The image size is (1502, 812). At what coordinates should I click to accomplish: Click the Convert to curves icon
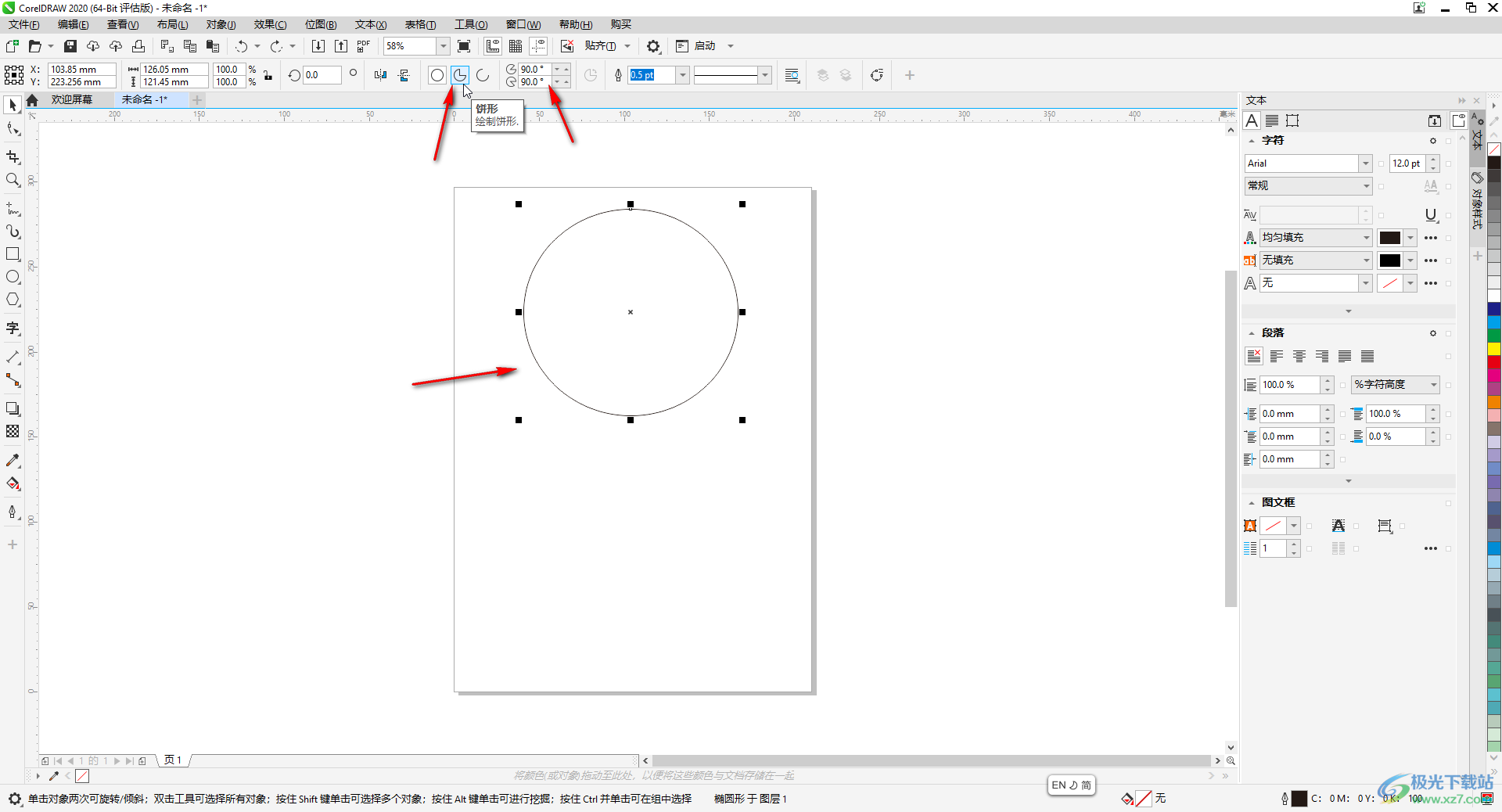coord(877,75)
